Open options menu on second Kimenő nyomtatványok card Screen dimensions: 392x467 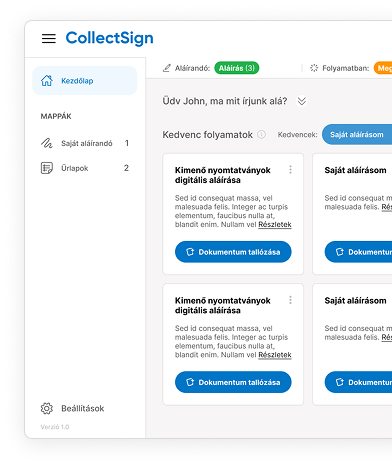pos(290,300)
